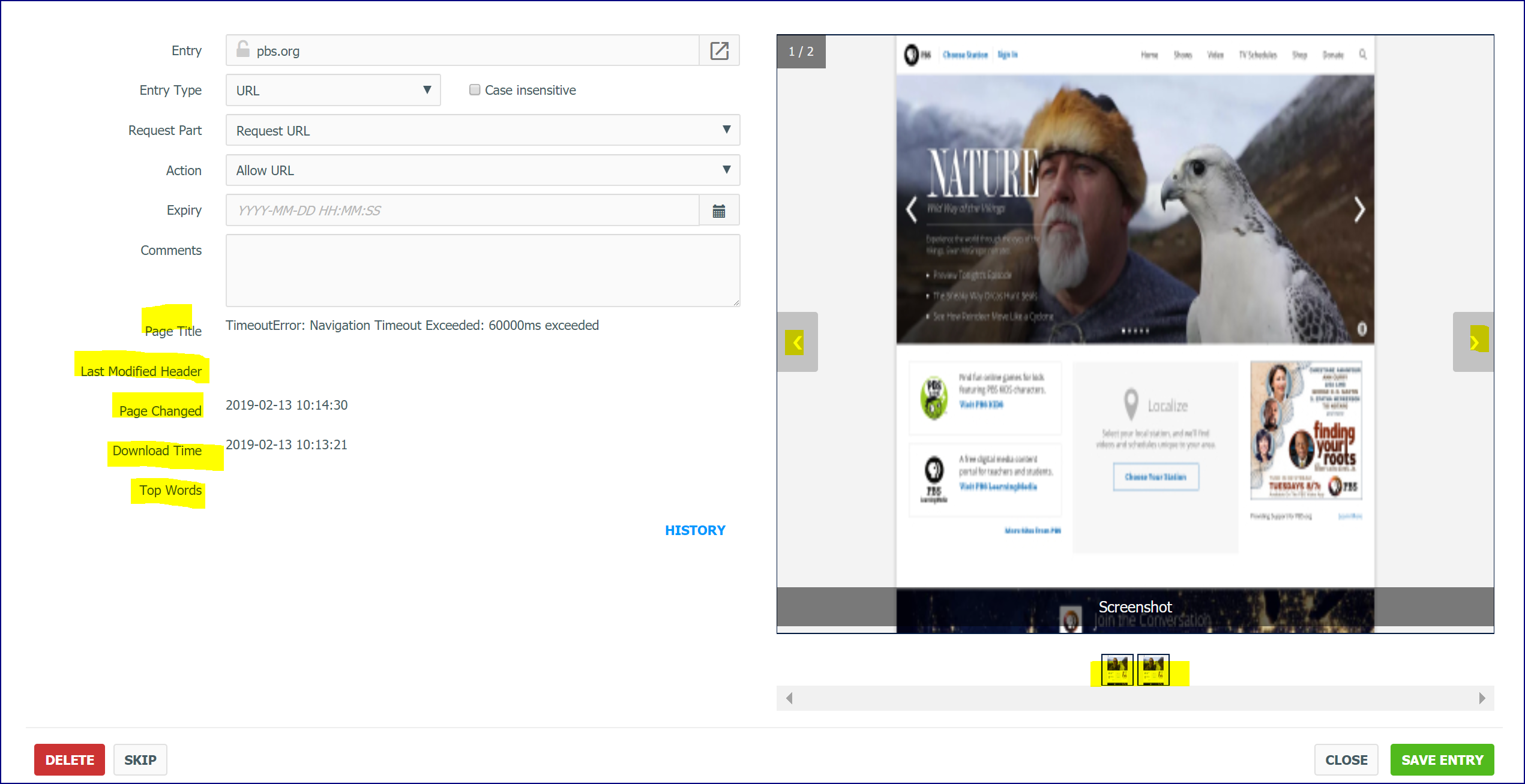Viewport: 1525px width, 784px height.
Task: Click the Download Time value 2019-02-13 10:13:21
Action: click(287, 444)
